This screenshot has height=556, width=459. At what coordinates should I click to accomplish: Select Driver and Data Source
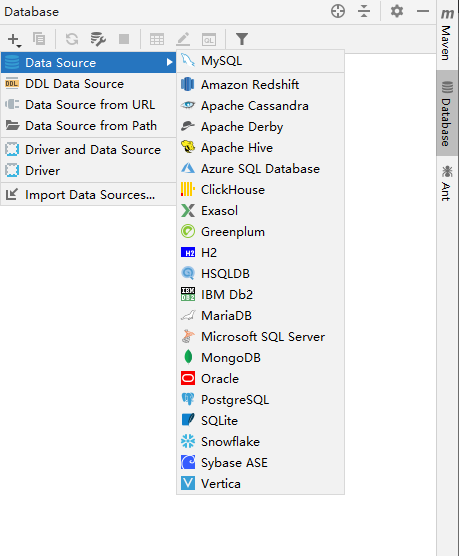point(88,150)
